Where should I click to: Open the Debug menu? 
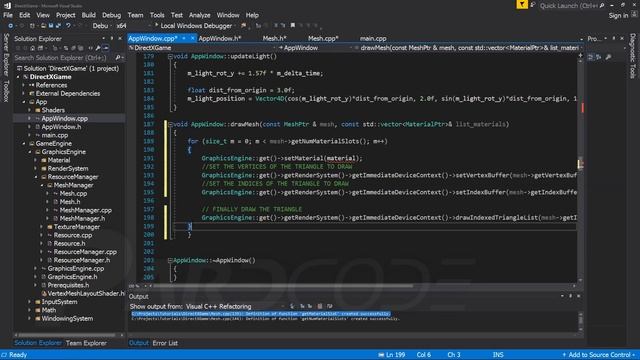[111, 15]
